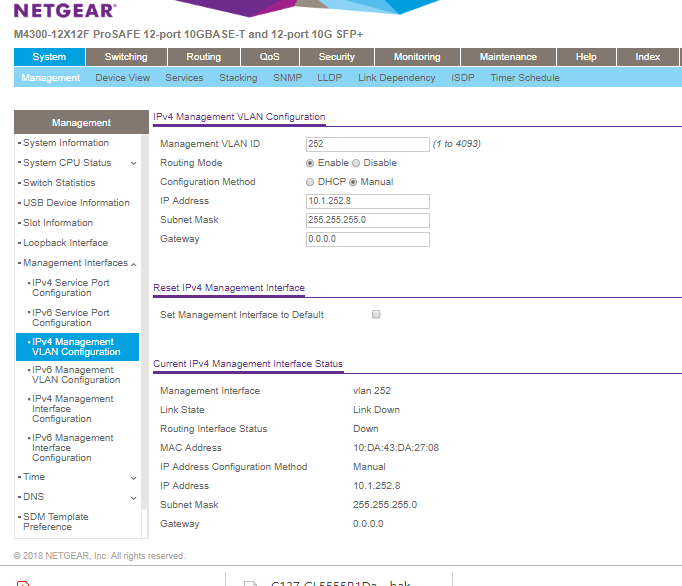The width and height of the screenshot is (682, 586).
Task: Open the Stacking submenu
Action: [x=238, y=78]
